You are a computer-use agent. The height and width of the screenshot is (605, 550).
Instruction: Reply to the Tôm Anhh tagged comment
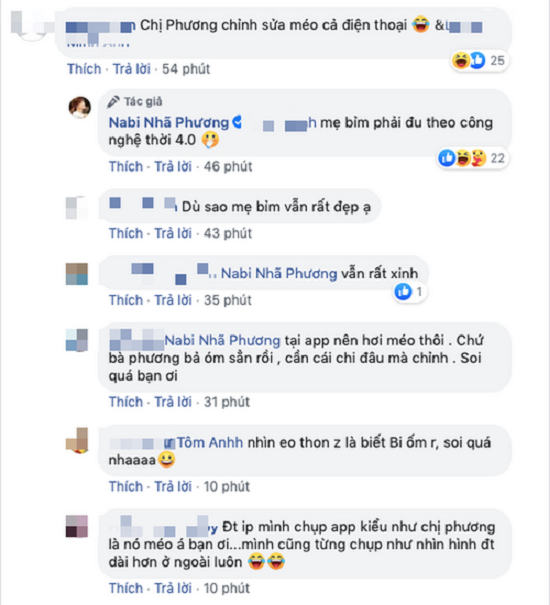pos(173,487)
